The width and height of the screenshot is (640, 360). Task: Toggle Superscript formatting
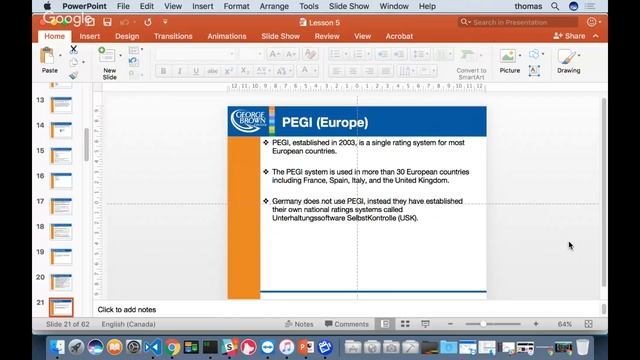coord(229,71)
